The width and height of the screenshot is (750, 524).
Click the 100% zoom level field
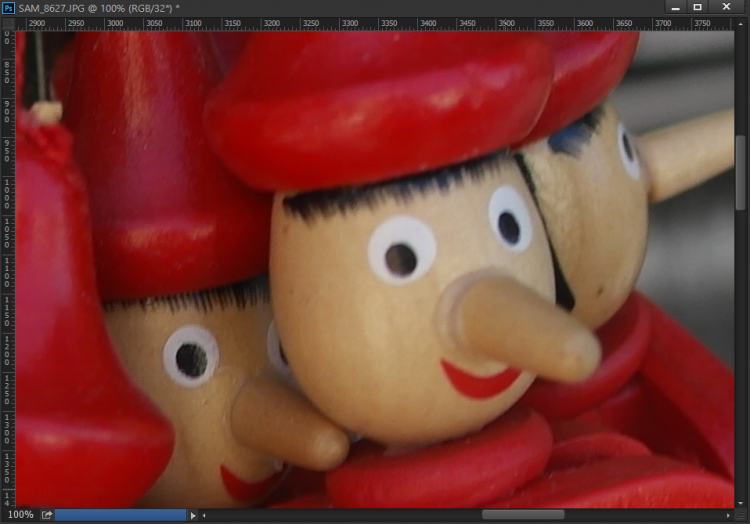click(20, 515)
